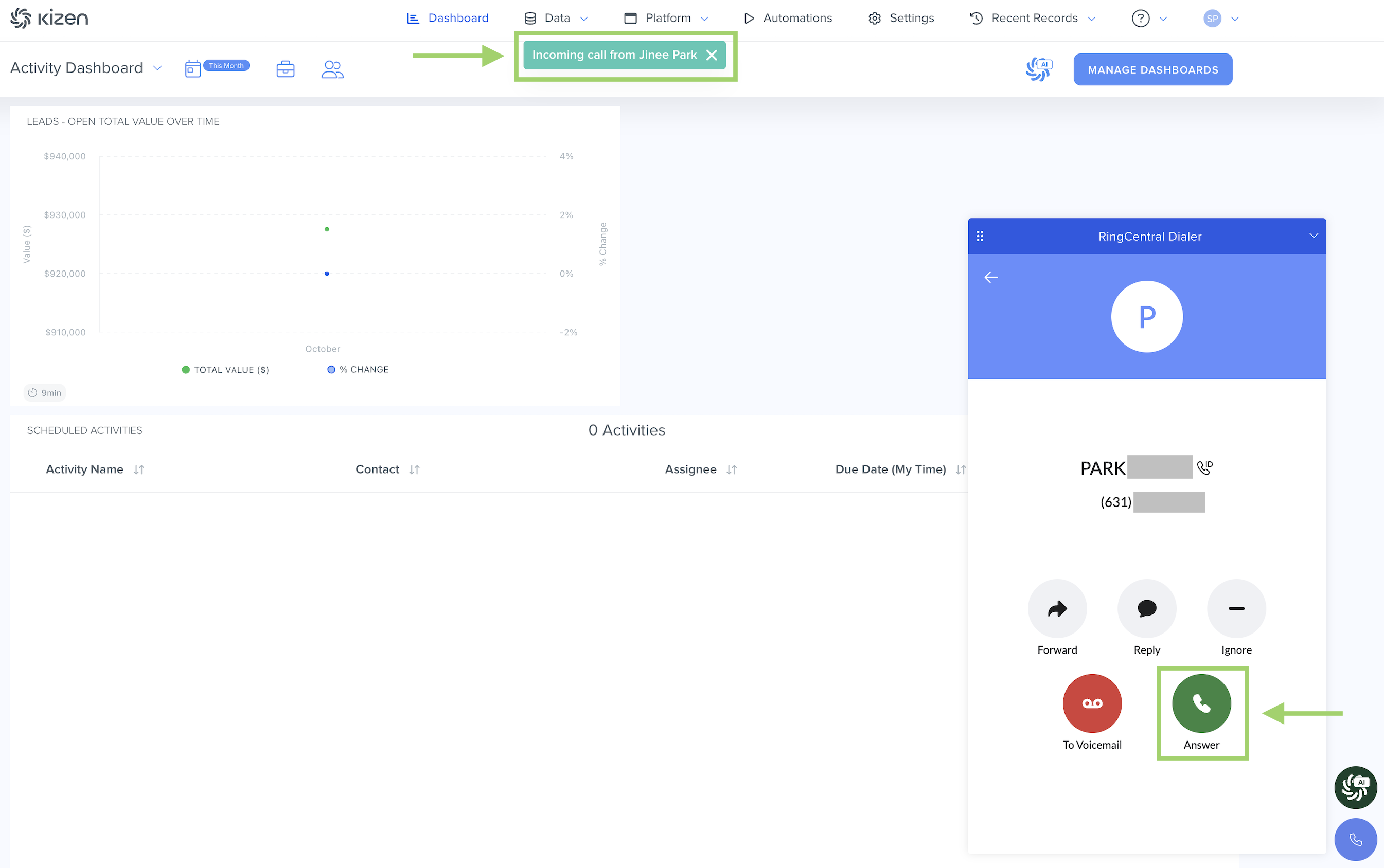
Task: Forward the incoming call
Action: pos(1057,608)
